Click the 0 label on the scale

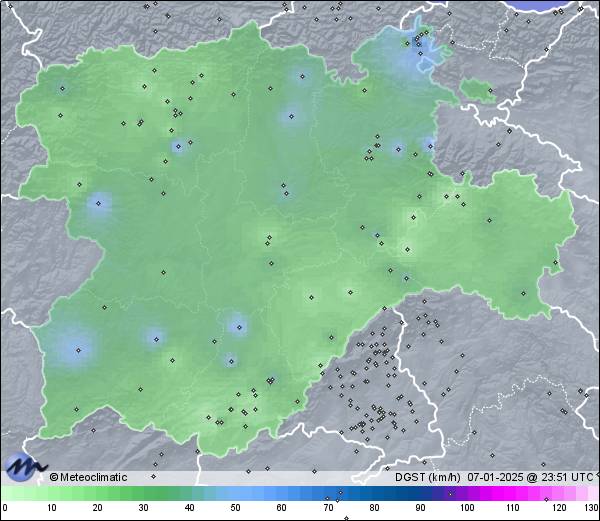(x=5, y=508)
